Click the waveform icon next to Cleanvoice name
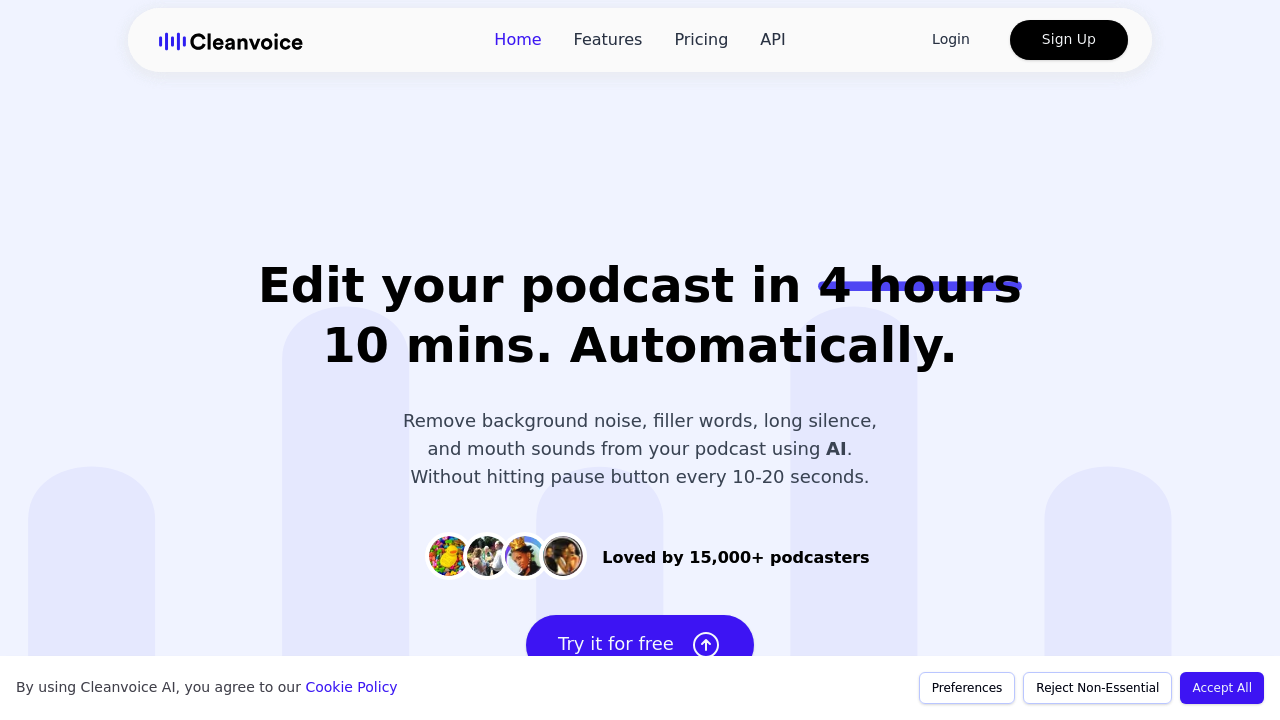Viewport: 1280px width, 720px height. pos(170,40)
